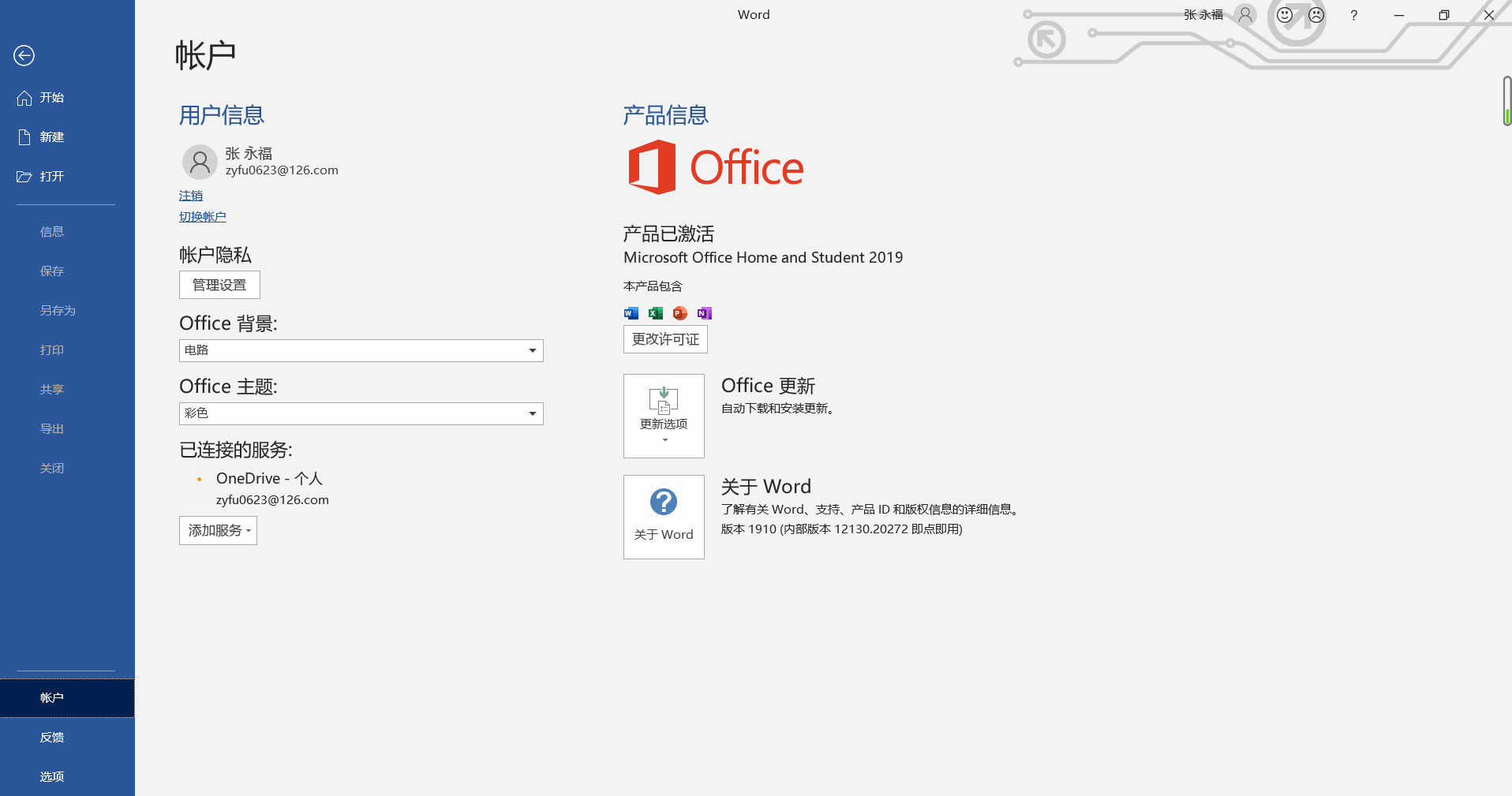Click the title bar account picture icon
Viewport: 1512px width, 796px height.
1245,15
